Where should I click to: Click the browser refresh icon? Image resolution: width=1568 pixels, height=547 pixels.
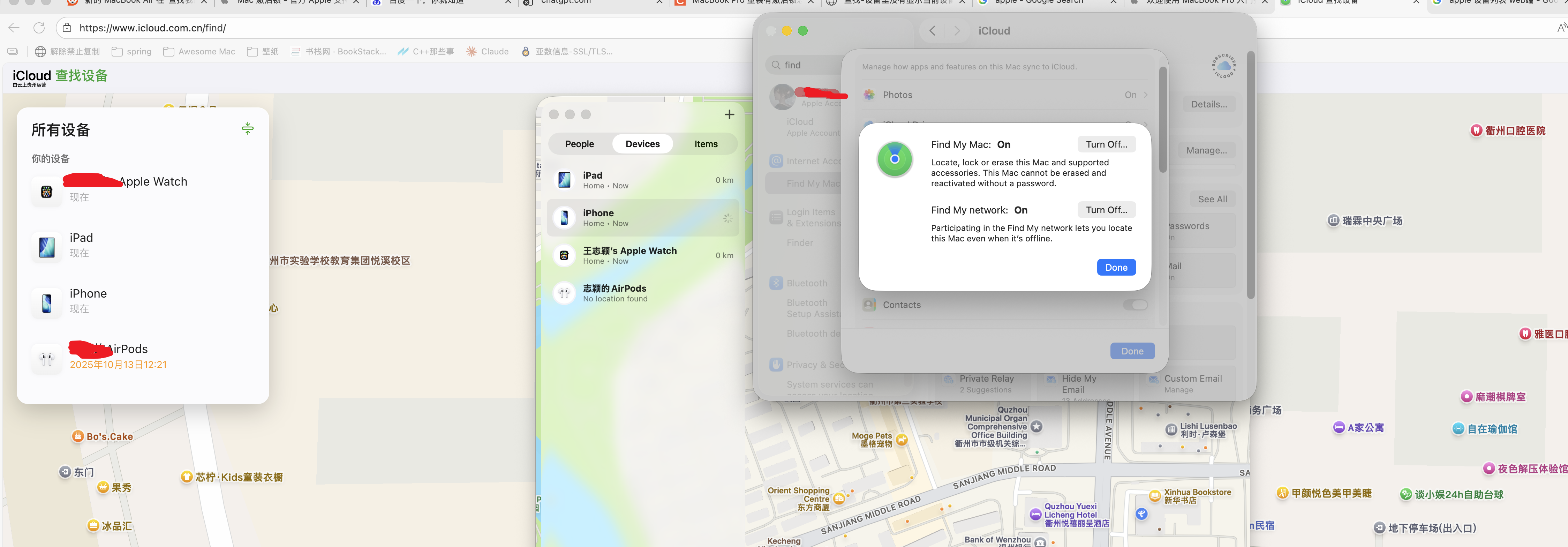39,28
